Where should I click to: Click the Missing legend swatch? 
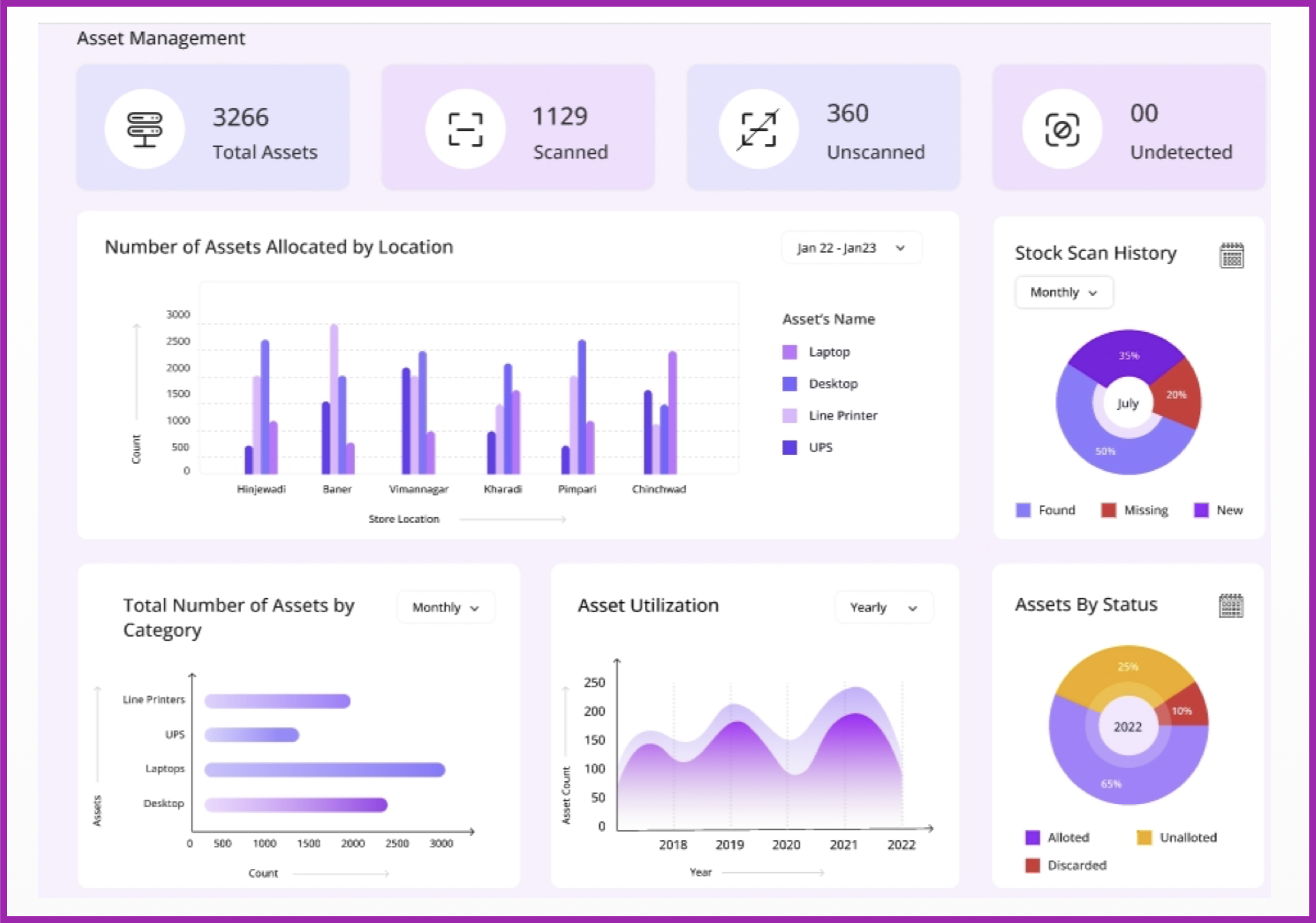[x=1108, y=510]
